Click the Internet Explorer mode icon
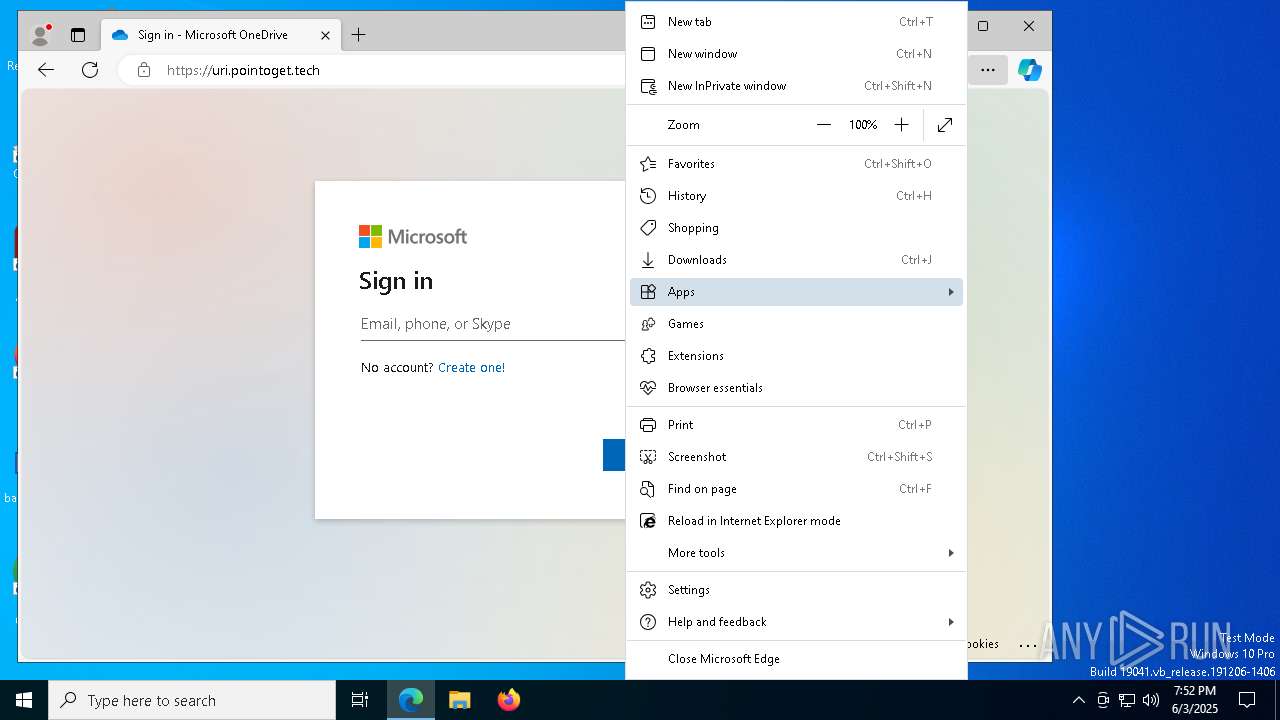 (x=648, y=521)
